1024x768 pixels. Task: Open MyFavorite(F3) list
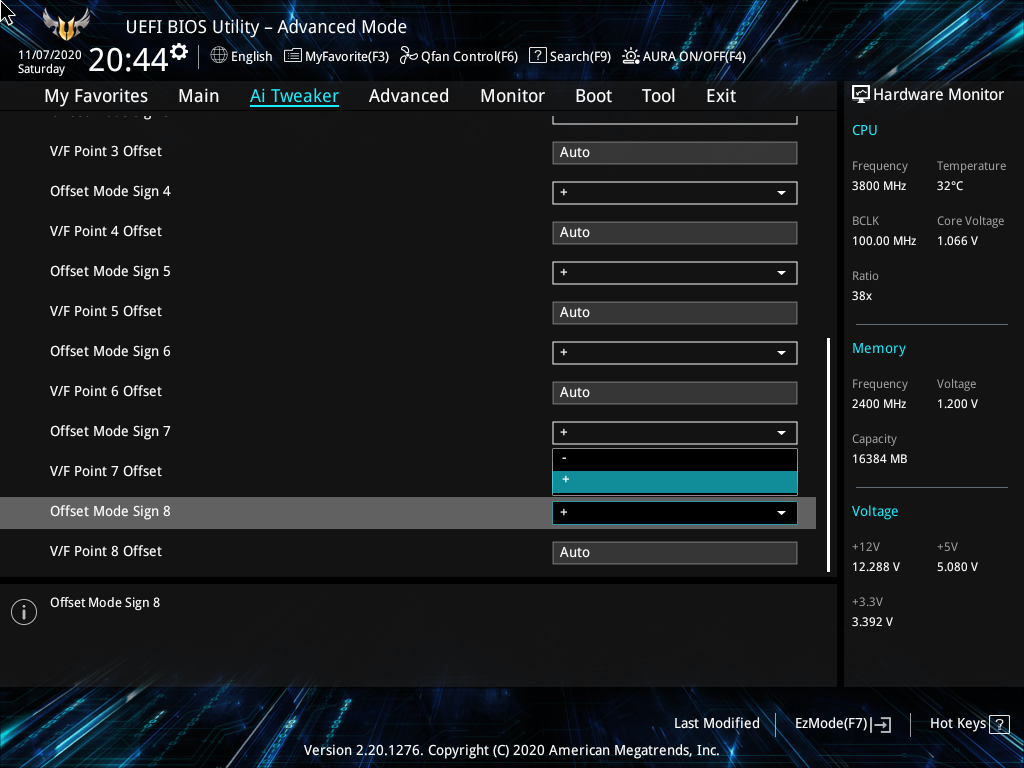click(336, 56)
